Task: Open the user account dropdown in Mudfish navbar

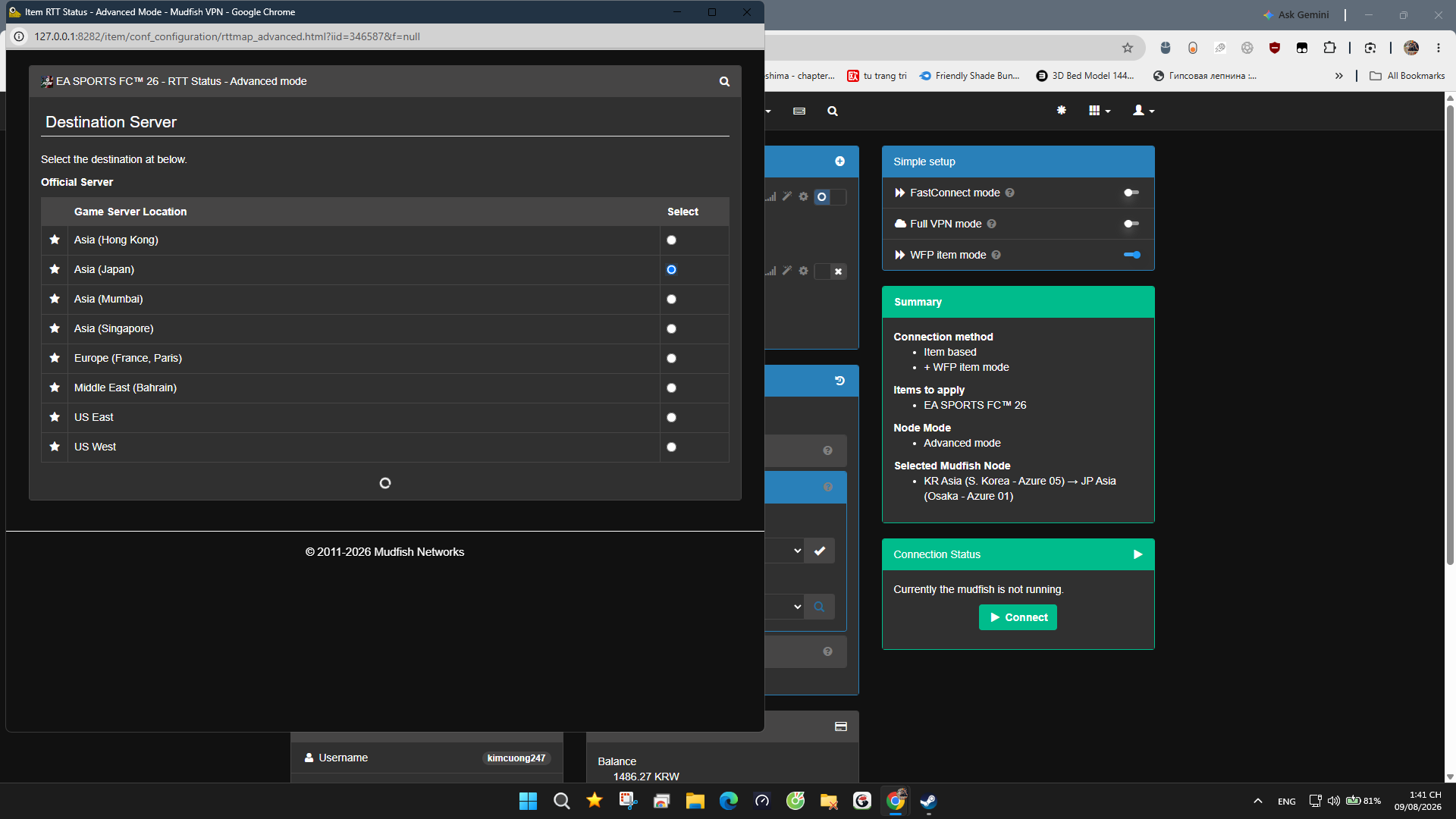Action: [1144, 111]
